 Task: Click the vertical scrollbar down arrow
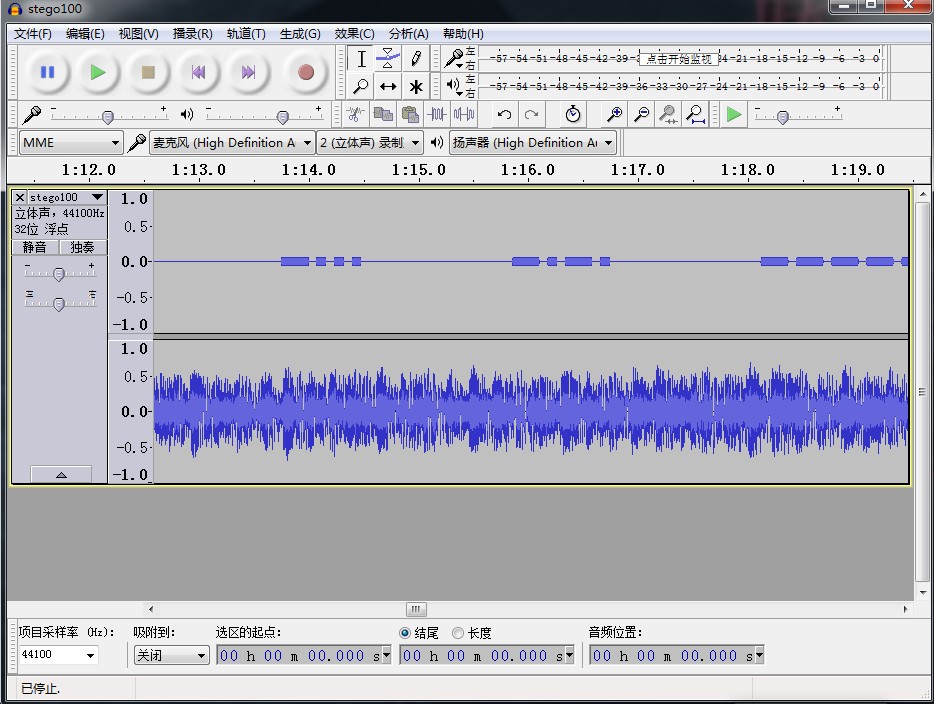click(923, 593)
